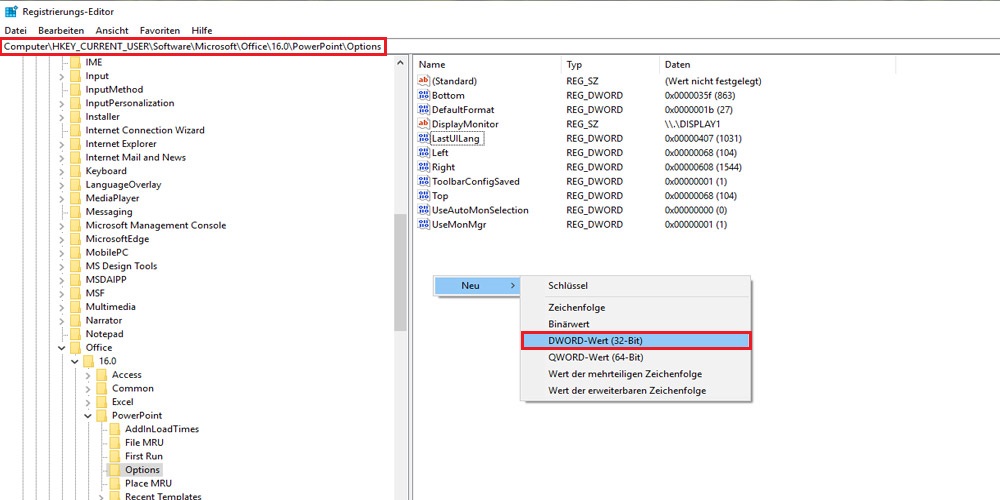
Task: Click the ToolbarConfigSaved value icon
Action: pos(424,181)
